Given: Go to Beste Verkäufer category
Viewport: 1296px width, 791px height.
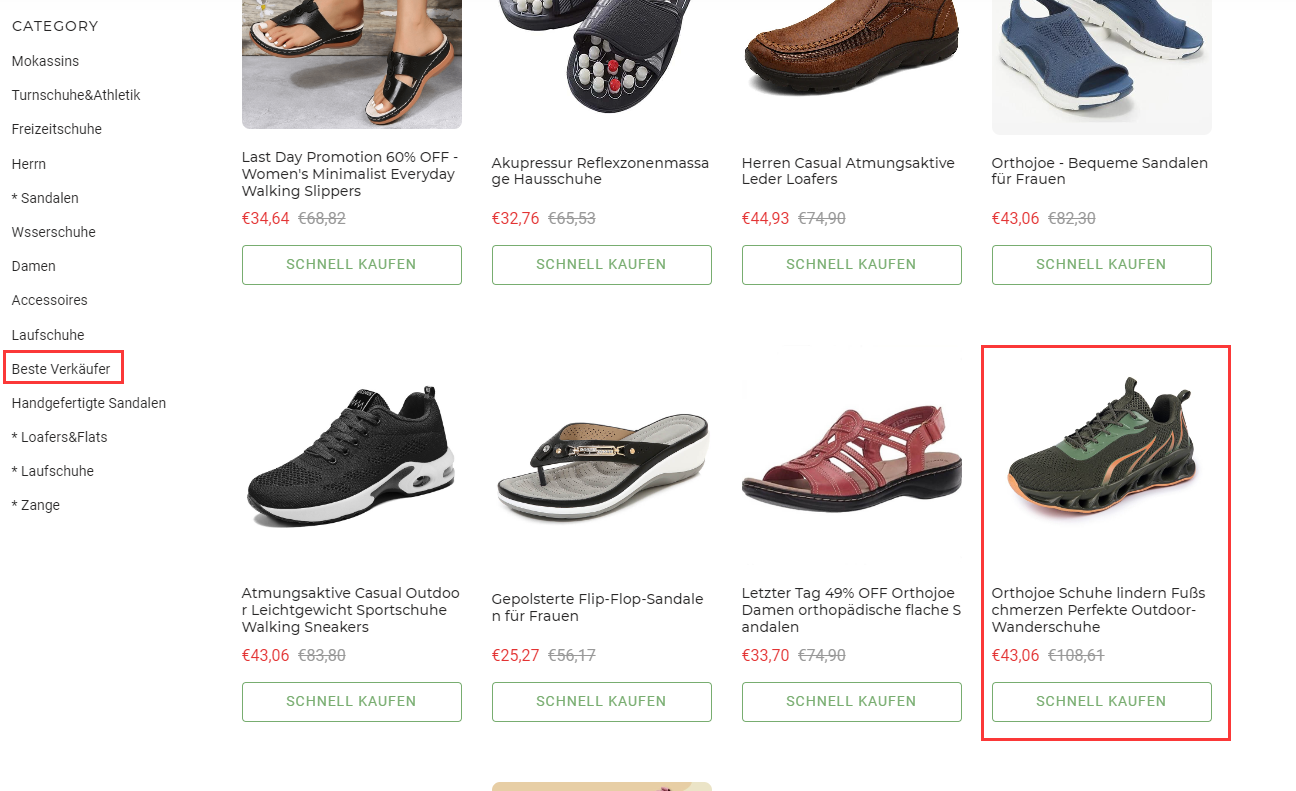Looking at the screenshot, I should pyautogui.click(x=61, y=369).
